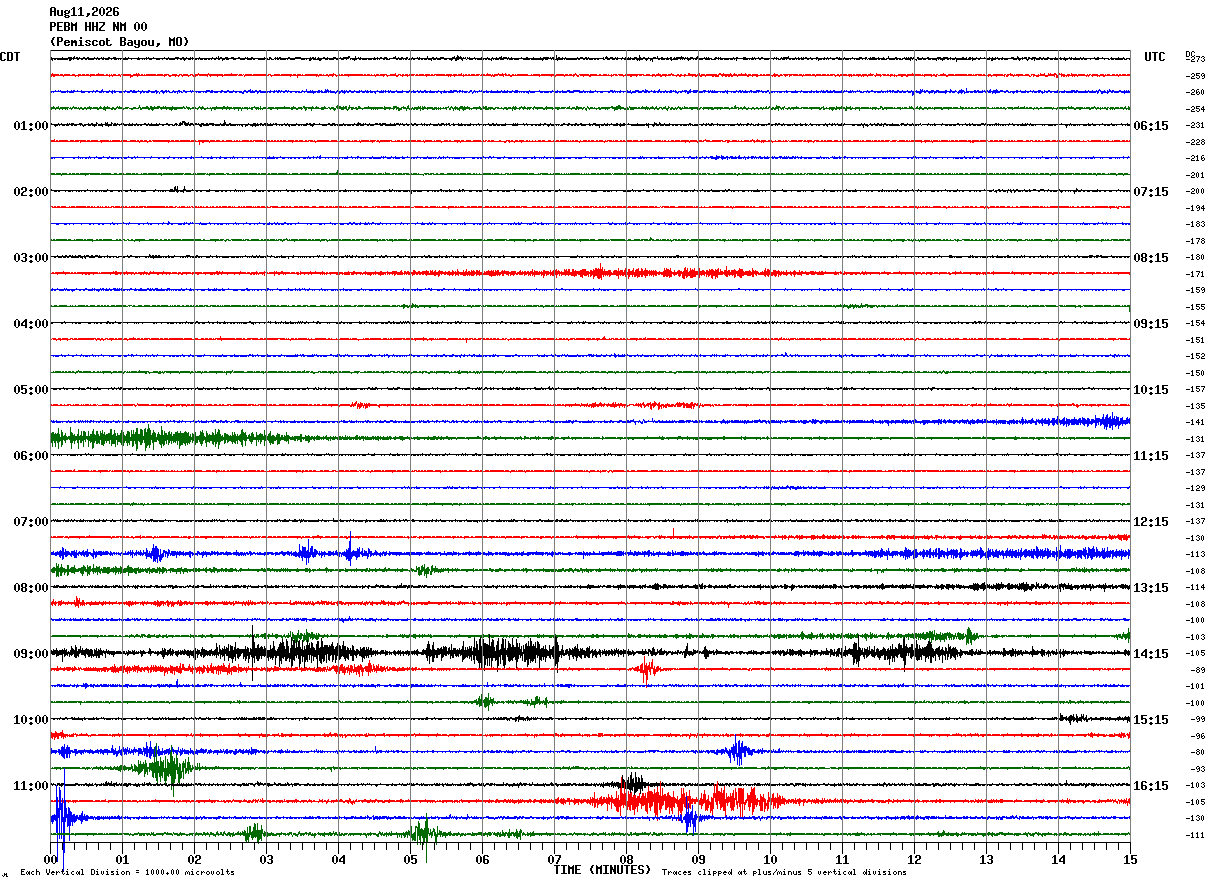This screenshot has width=1210, height=886.
Task: Click the black seismic event at 09:00 CDT
Action: coord(500,653)
